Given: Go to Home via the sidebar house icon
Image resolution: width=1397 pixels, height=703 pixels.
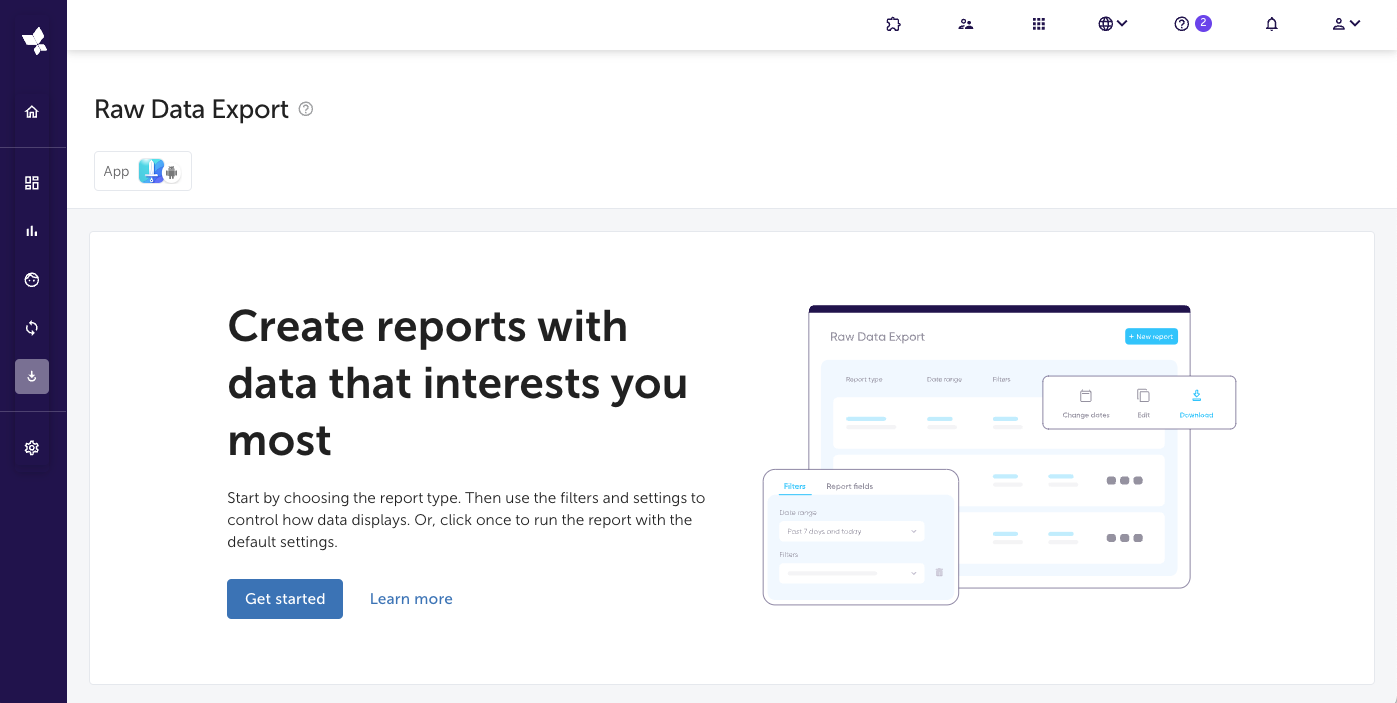Looking at the screenshot, I should [32, 112].
